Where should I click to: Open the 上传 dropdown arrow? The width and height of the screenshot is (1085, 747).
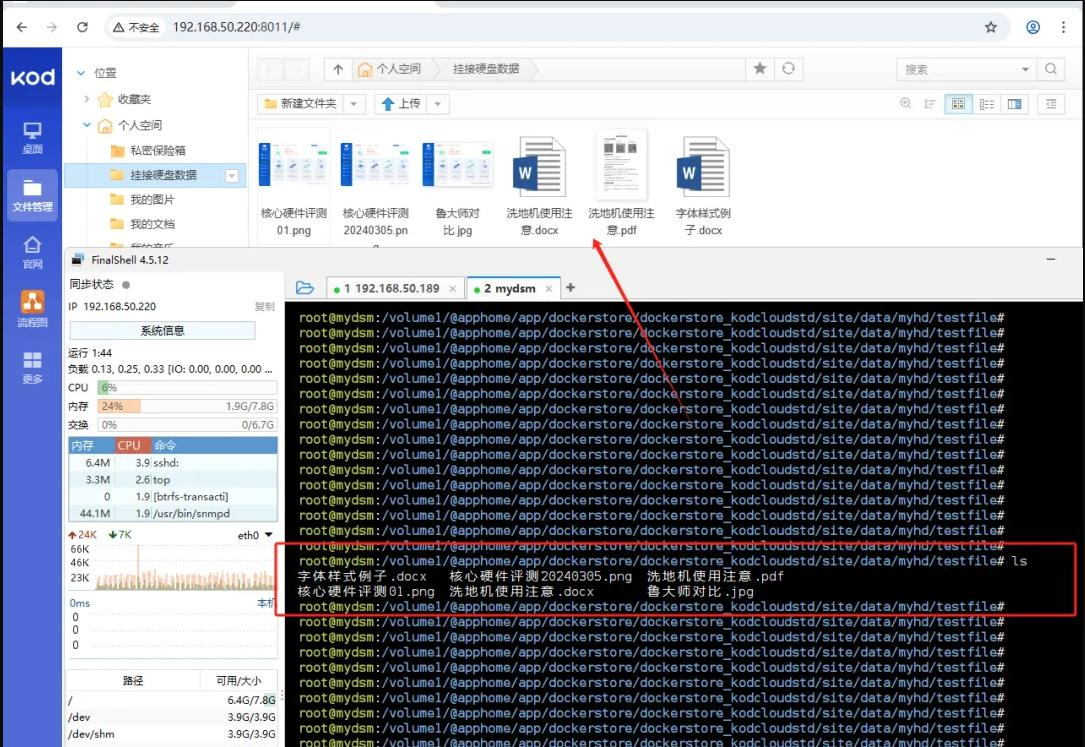pyautogui.click(x=438, y=104)
